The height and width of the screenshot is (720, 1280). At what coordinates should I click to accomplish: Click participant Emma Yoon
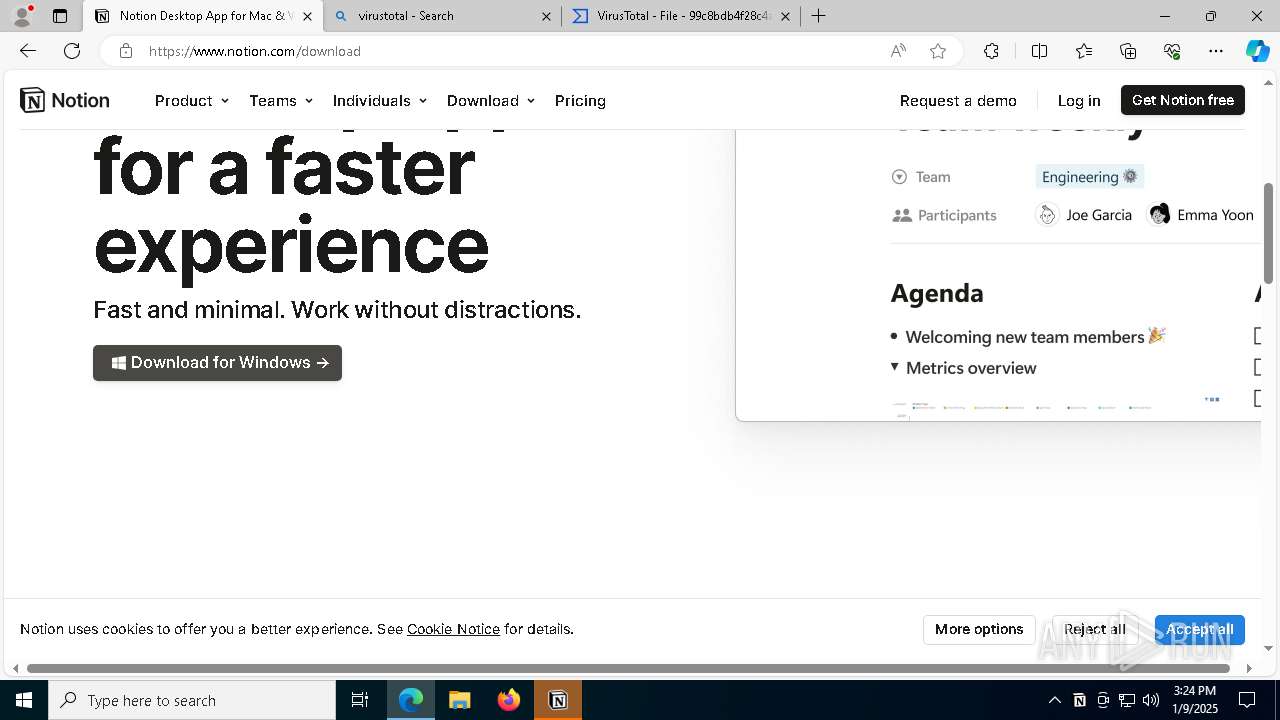pos(1201,215)
